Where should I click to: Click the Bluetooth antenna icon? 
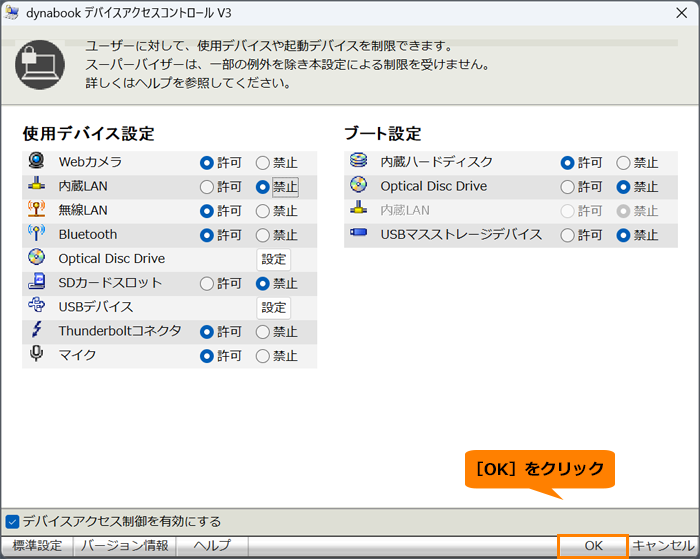tap(37, 233)
